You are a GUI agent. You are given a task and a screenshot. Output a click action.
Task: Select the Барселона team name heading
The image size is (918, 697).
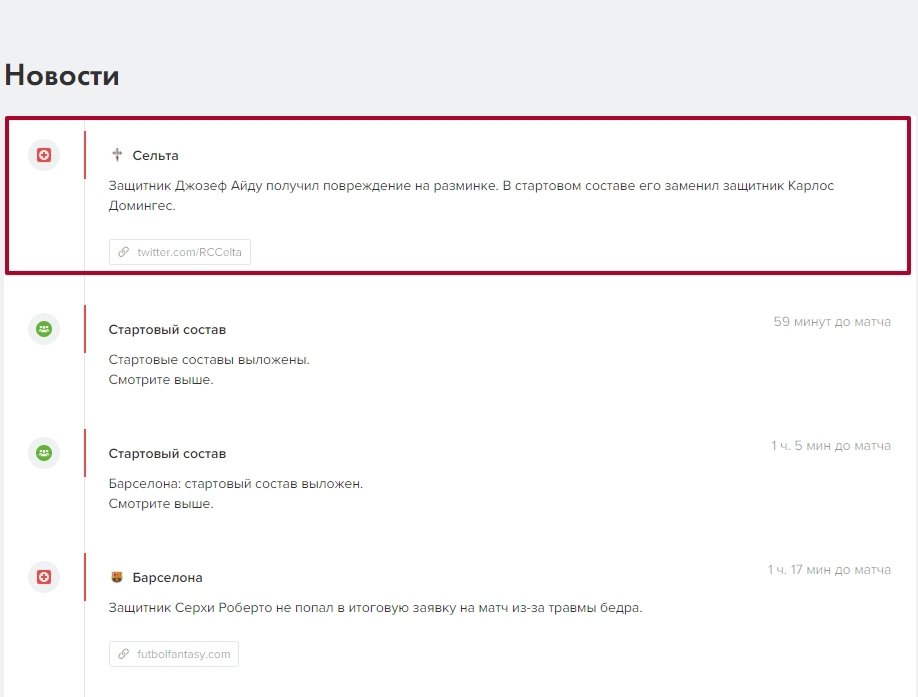[167, 578]
